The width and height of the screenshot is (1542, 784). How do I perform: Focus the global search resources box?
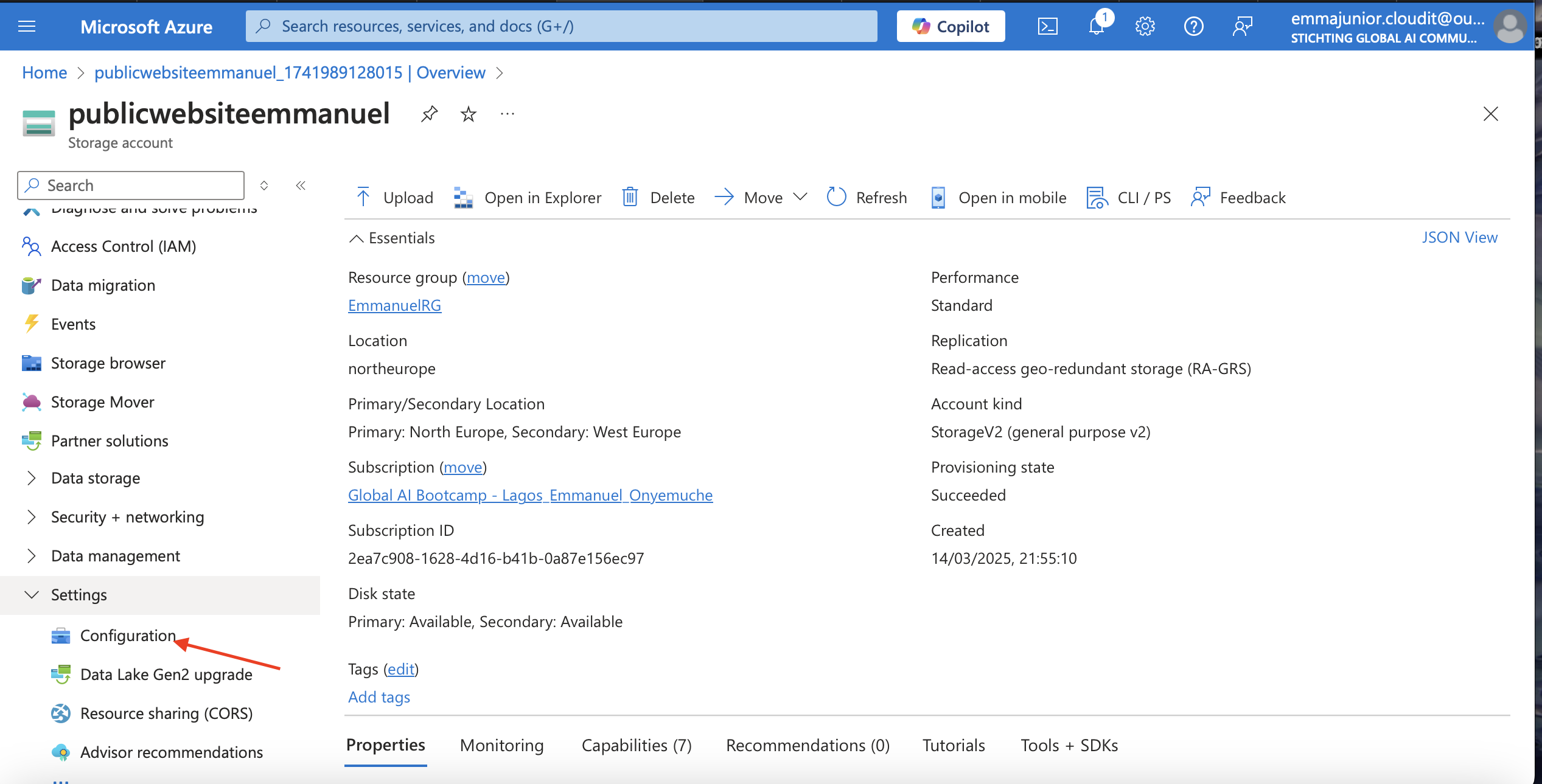click(561, 26)
